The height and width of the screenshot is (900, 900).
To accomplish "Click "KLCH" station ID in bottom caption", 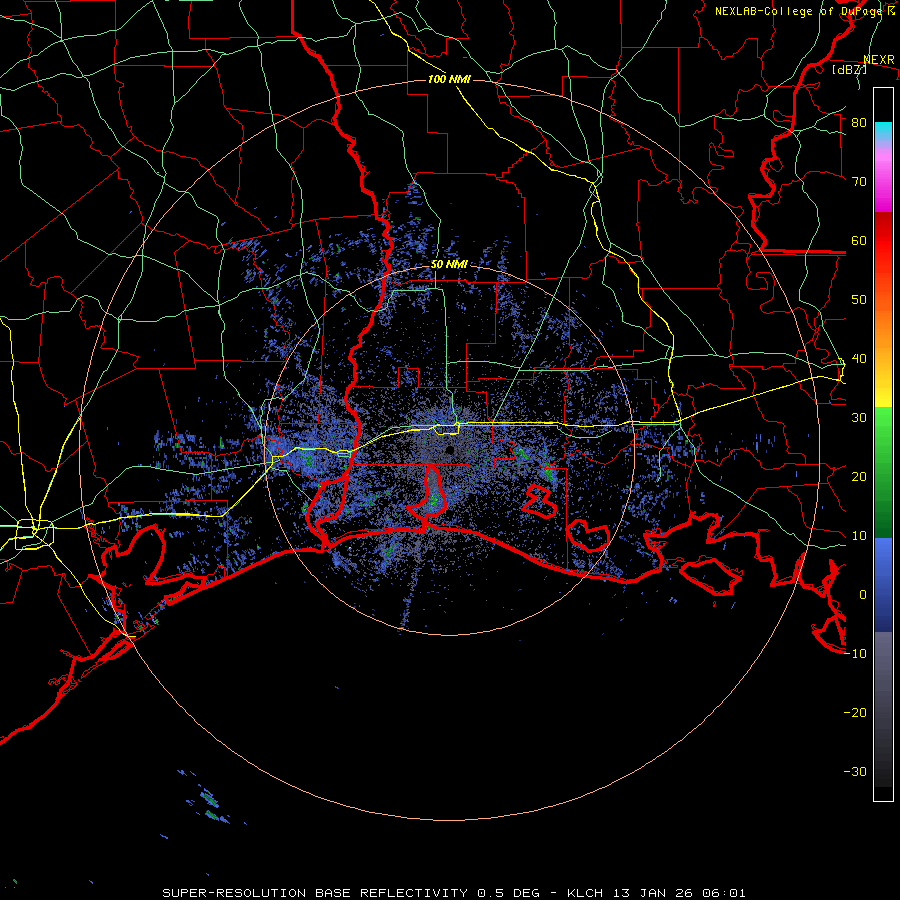I will pyautogui.click(x=586, y=893).
